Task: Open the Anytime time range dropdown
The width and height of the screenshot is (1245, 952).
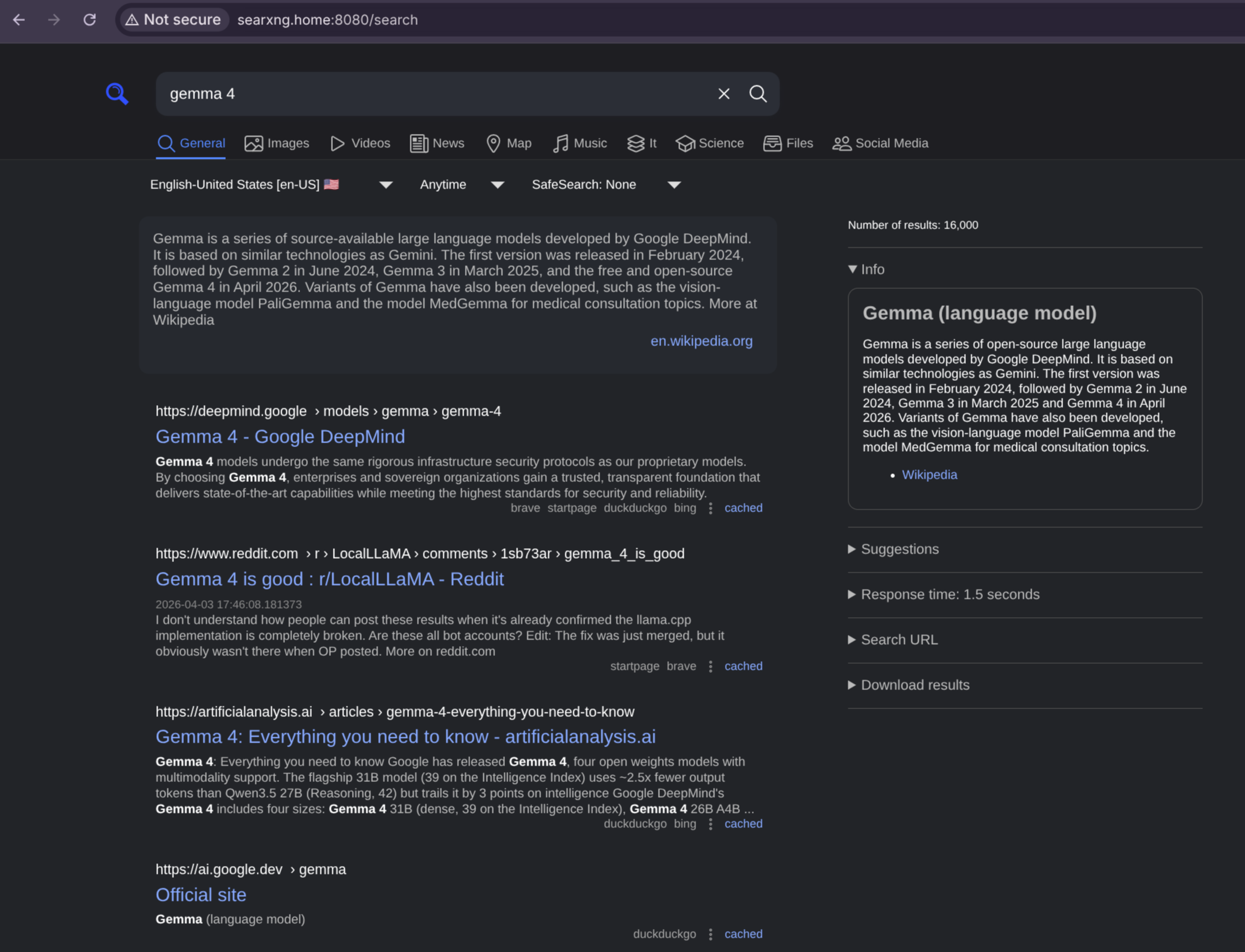Action: [x=462, y=184]
